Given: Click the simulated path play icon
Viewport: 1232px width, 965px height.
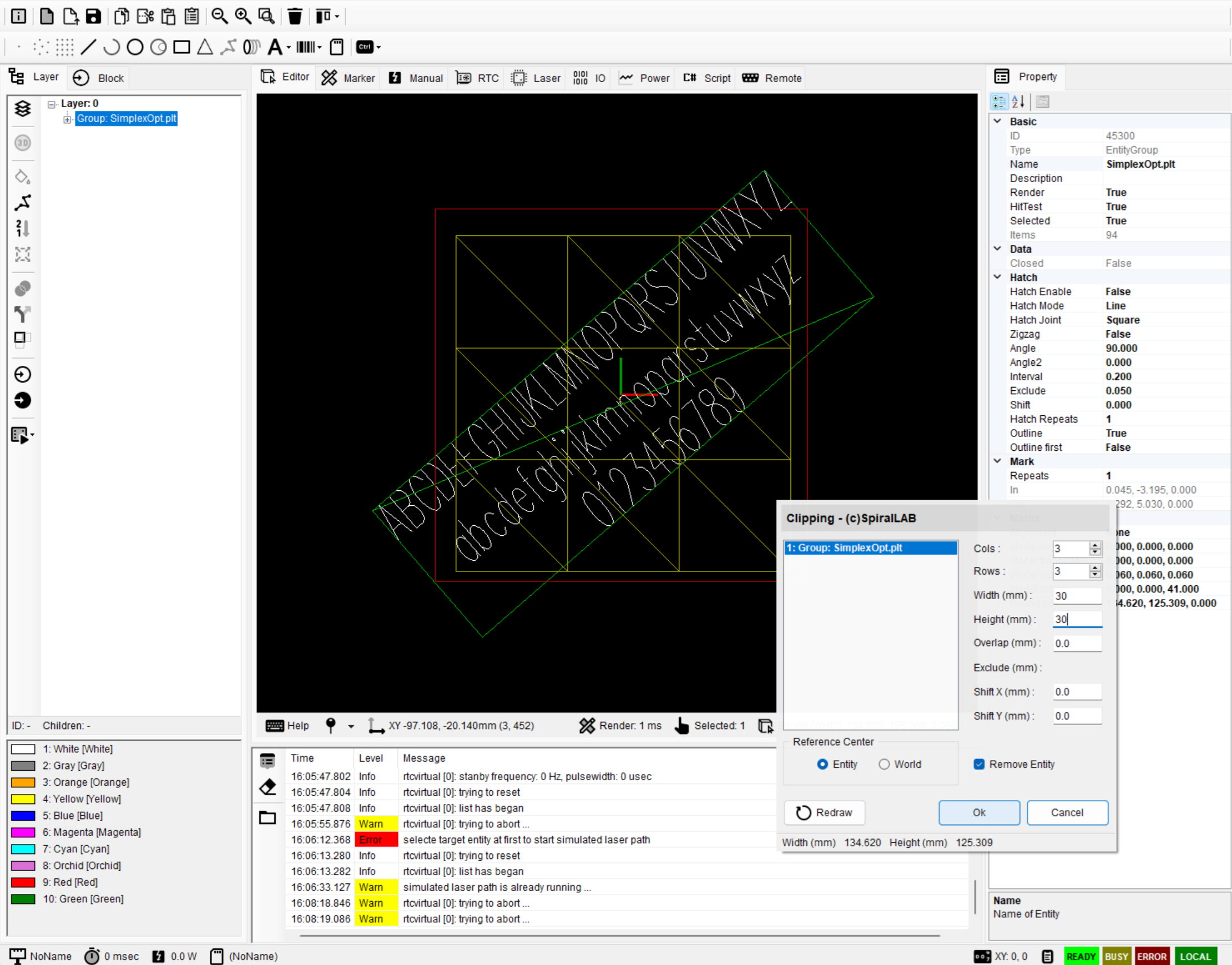Looking at the screenshot, I should click(x=20, y=435).
